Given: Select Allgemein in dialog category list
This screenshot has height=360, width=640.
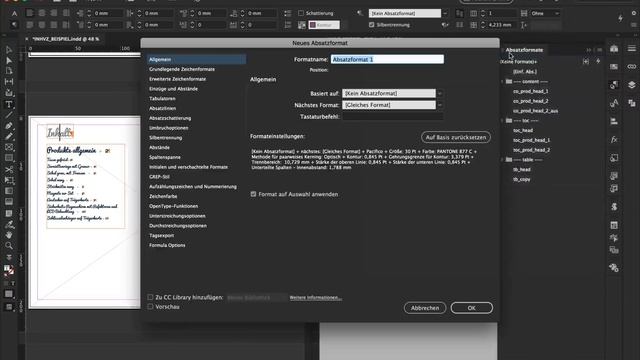Looking at the screenshot, I should (197, 60).
